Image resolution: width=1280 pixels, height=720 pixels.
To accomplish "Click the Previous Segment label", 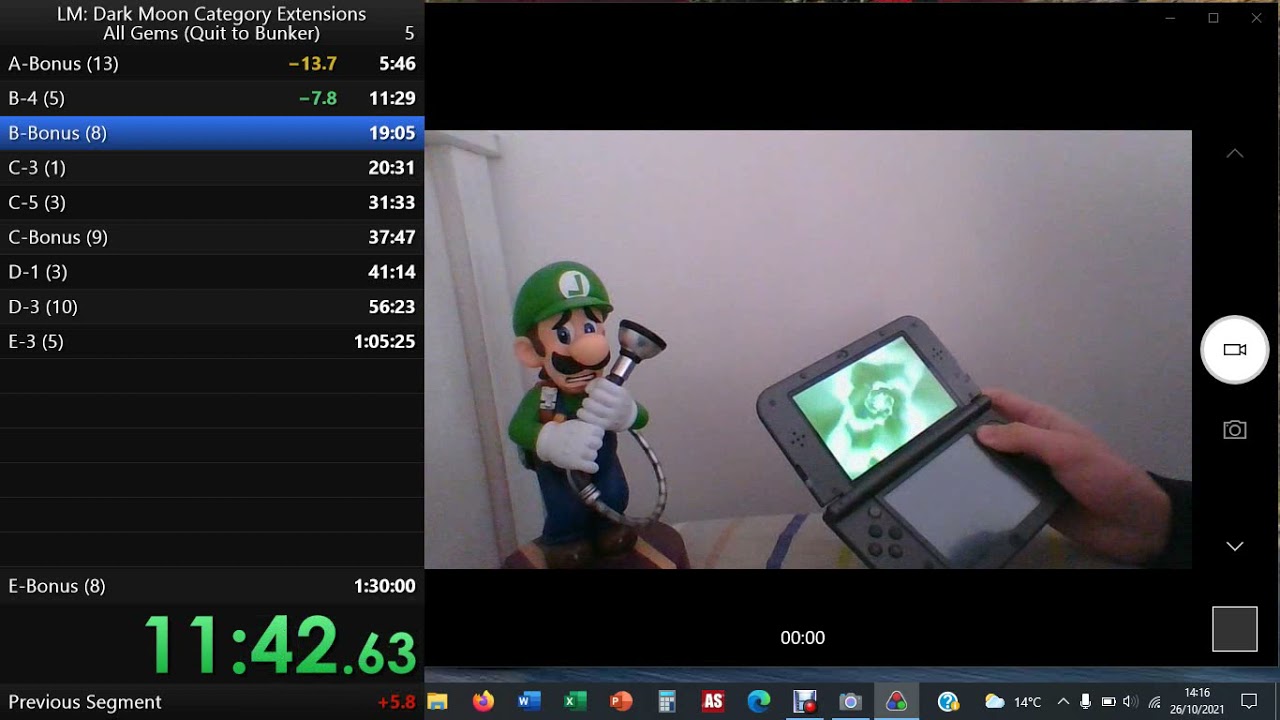I will [85, 702].
